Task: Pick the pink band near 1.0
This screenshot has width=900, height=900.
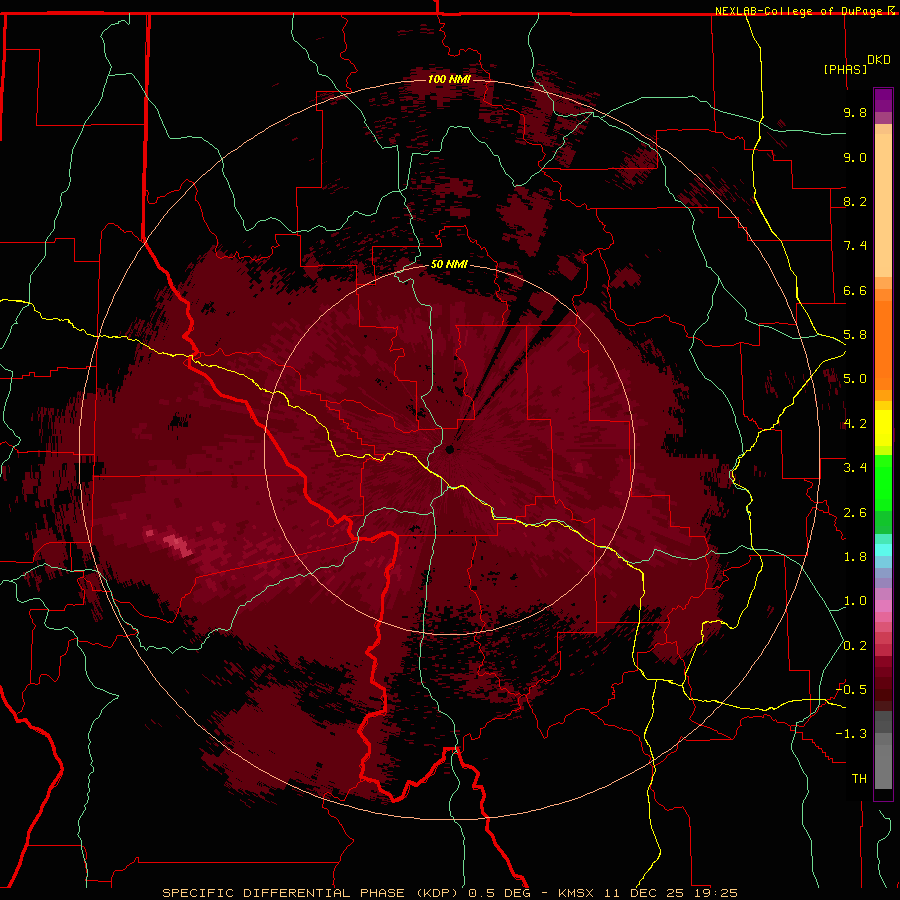Action: pos(883,606)
